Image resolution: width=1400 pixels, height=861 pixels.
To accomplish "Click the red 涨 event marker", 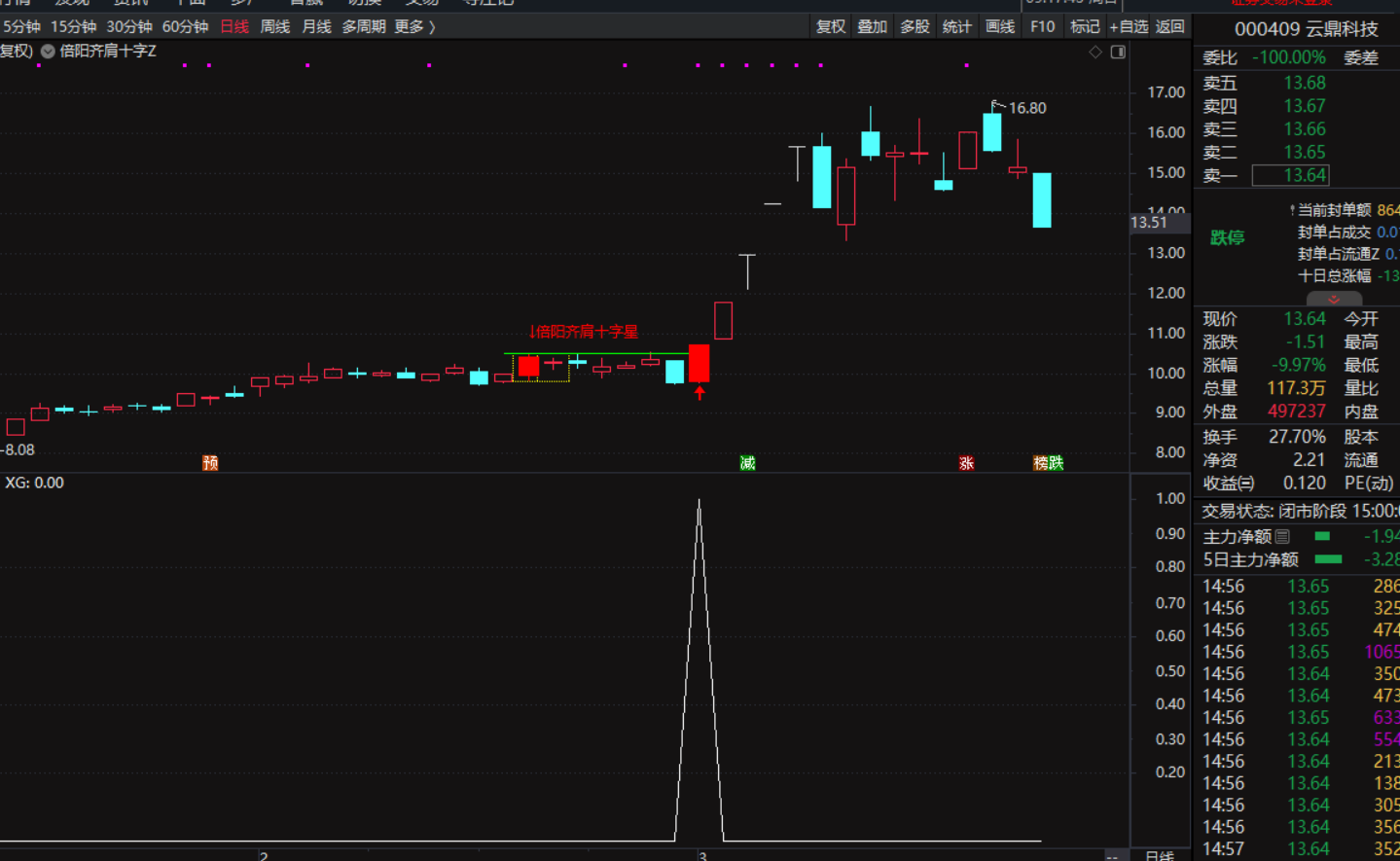I will pyautogui.click(x=966, y=463).
